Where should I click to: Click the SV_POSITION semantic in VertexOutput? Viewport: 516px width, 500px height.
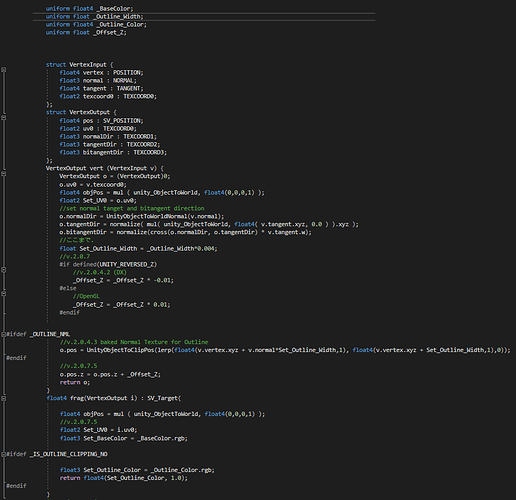123,120
